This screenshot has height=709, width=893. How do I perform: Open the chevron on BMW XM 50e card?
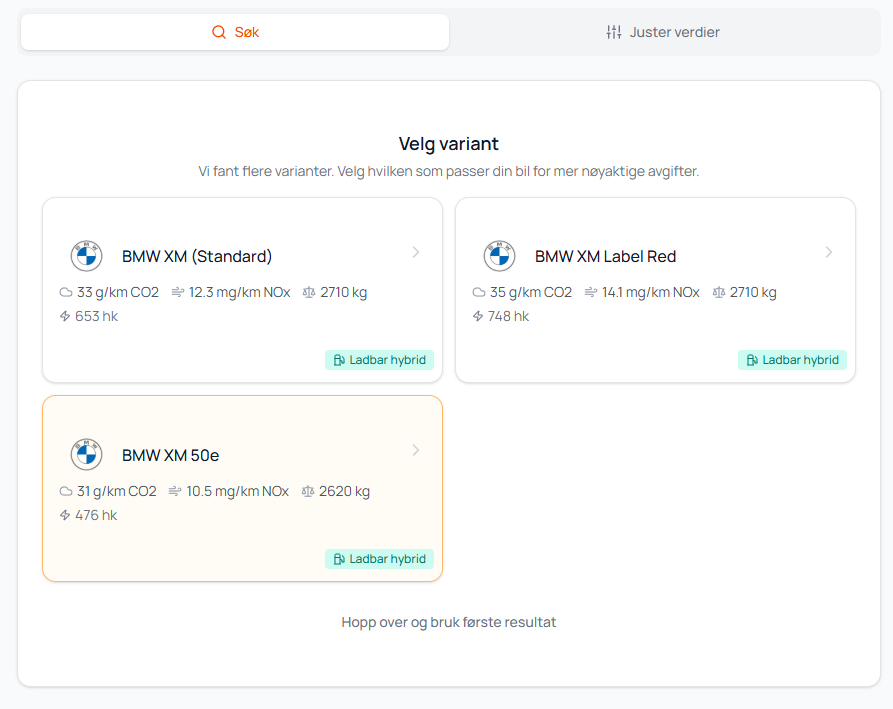tap(416, 451)
